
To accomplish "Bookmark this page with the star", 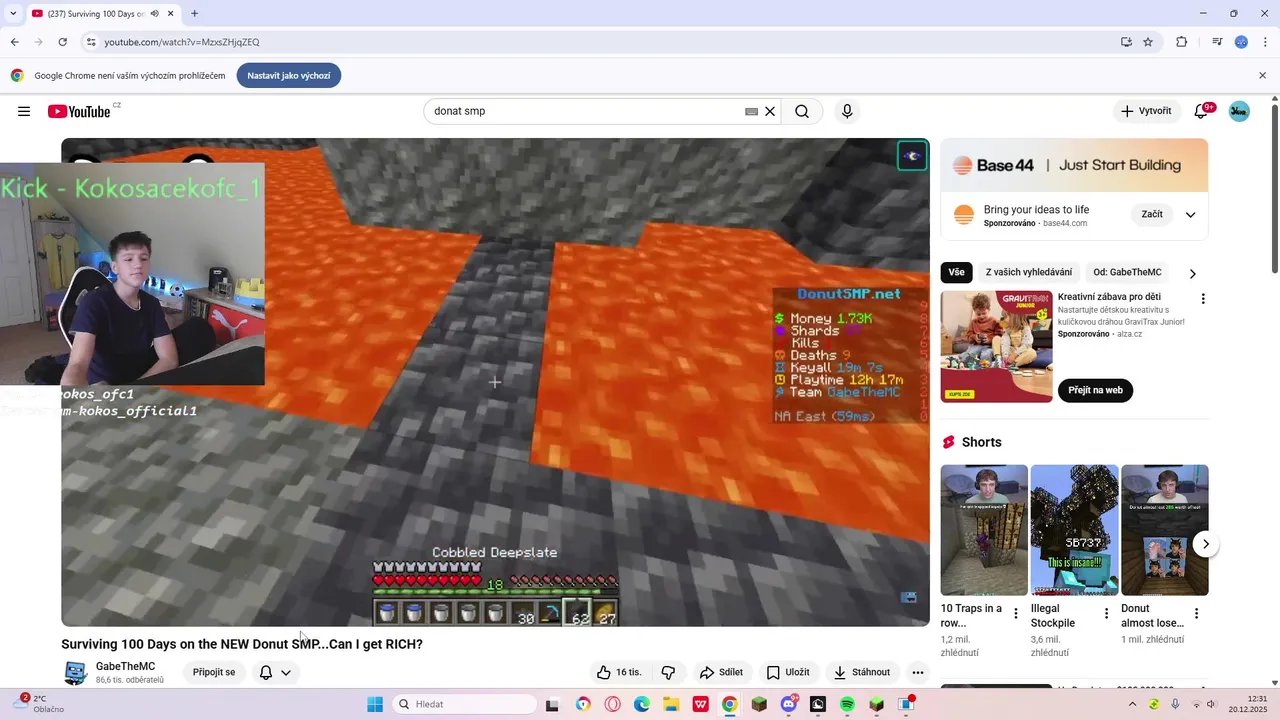I will (1148, 42).
